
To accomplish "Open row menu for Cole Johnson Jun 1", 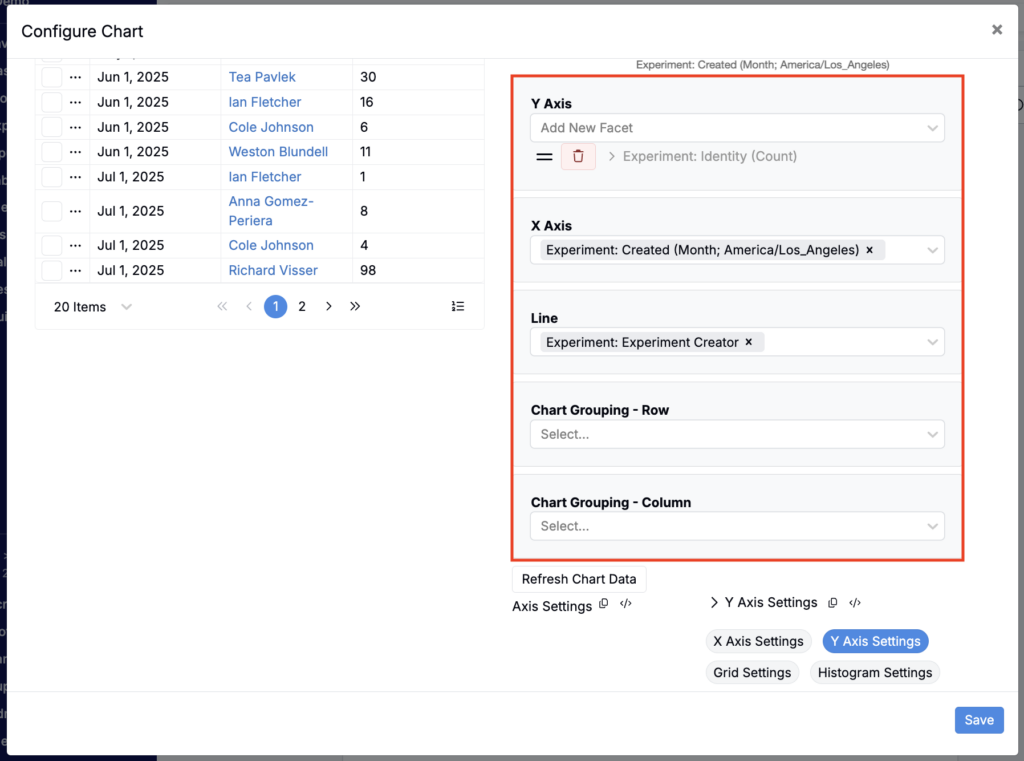I will click(x=75, y=127).
